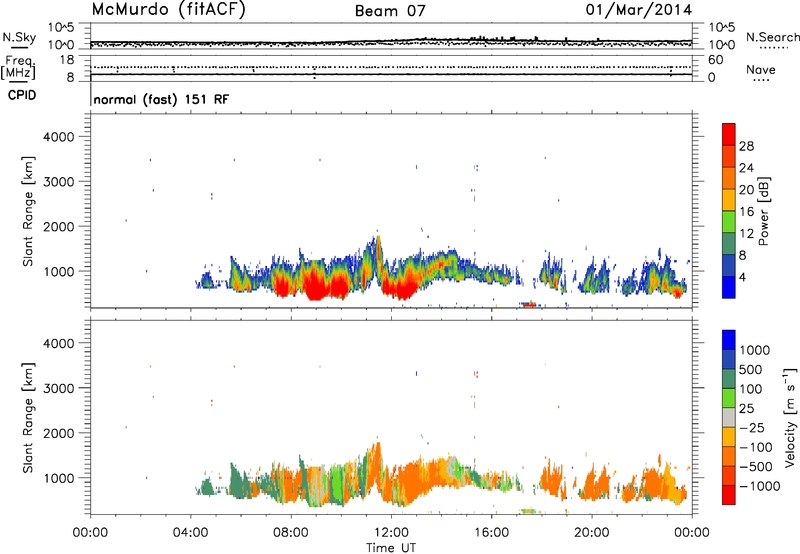Pick the gray segment of velocity colorbar
The image size is (800, 554).
click(729, 418)
